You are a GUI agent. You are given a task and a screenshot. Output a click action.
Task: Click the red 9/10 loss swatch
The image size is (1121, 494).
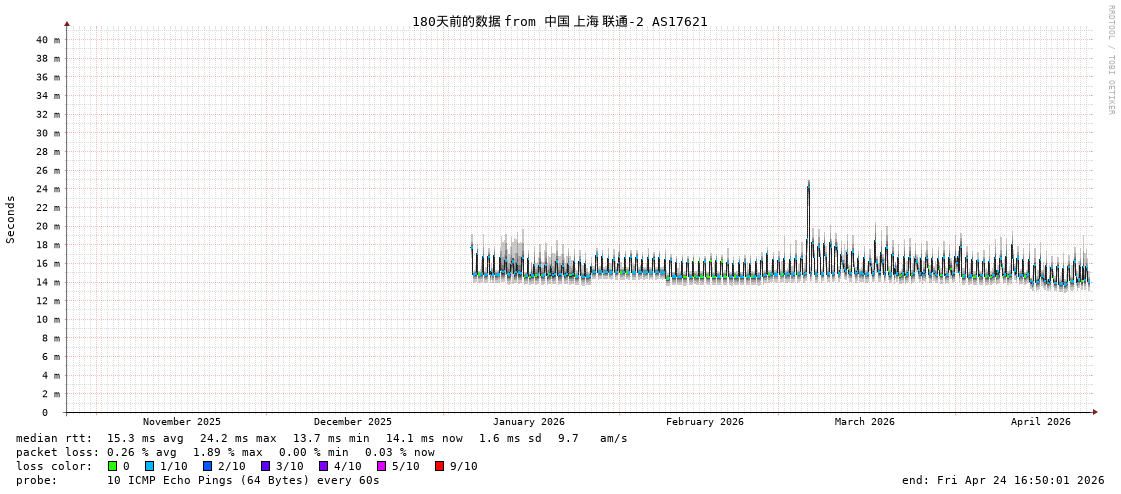tap(439, 466)
